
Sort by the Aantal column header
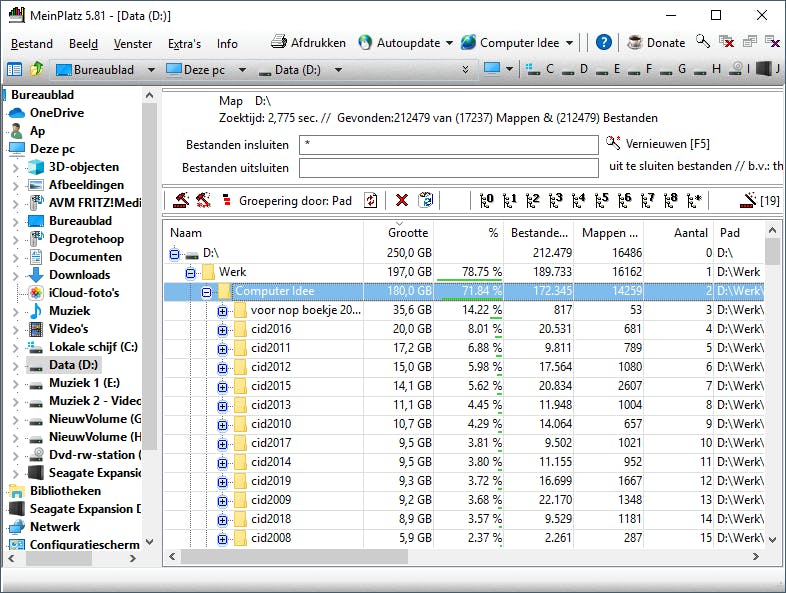679,233
